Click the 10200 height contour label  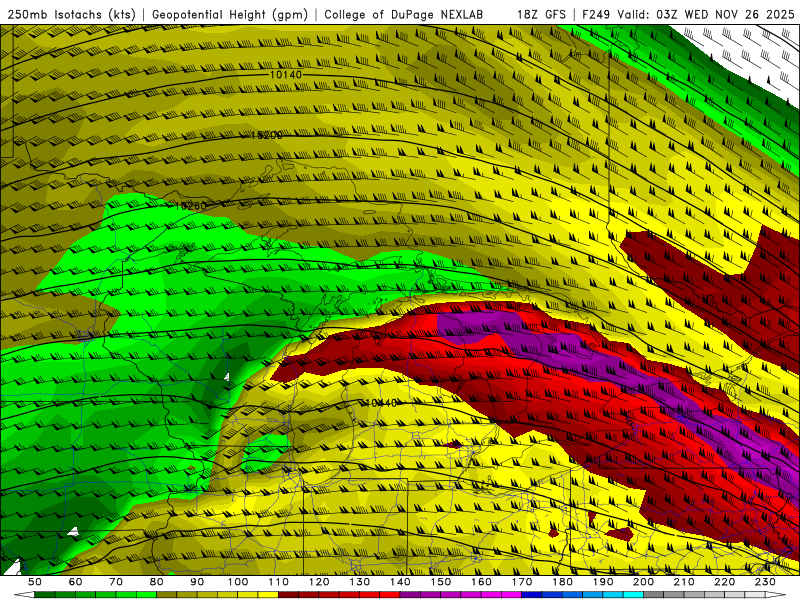(266, 135)
